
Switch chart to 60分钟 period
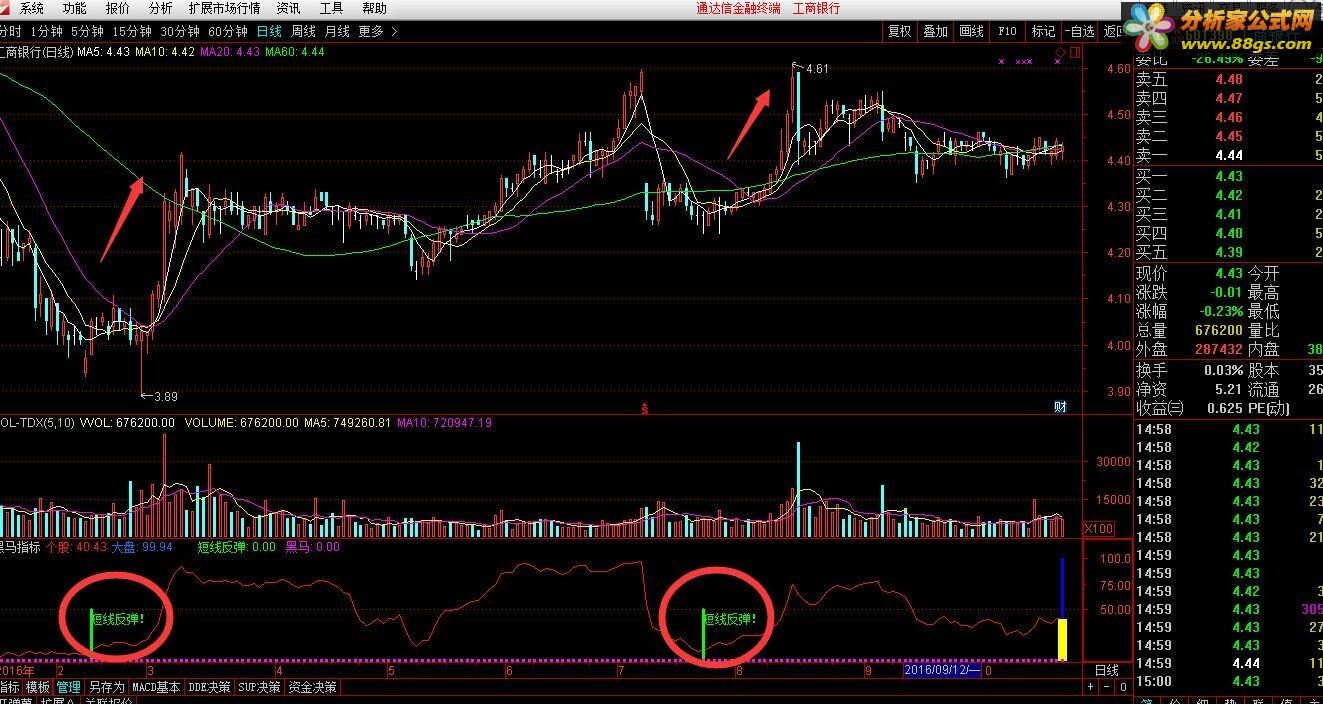(x=228, y=31)
